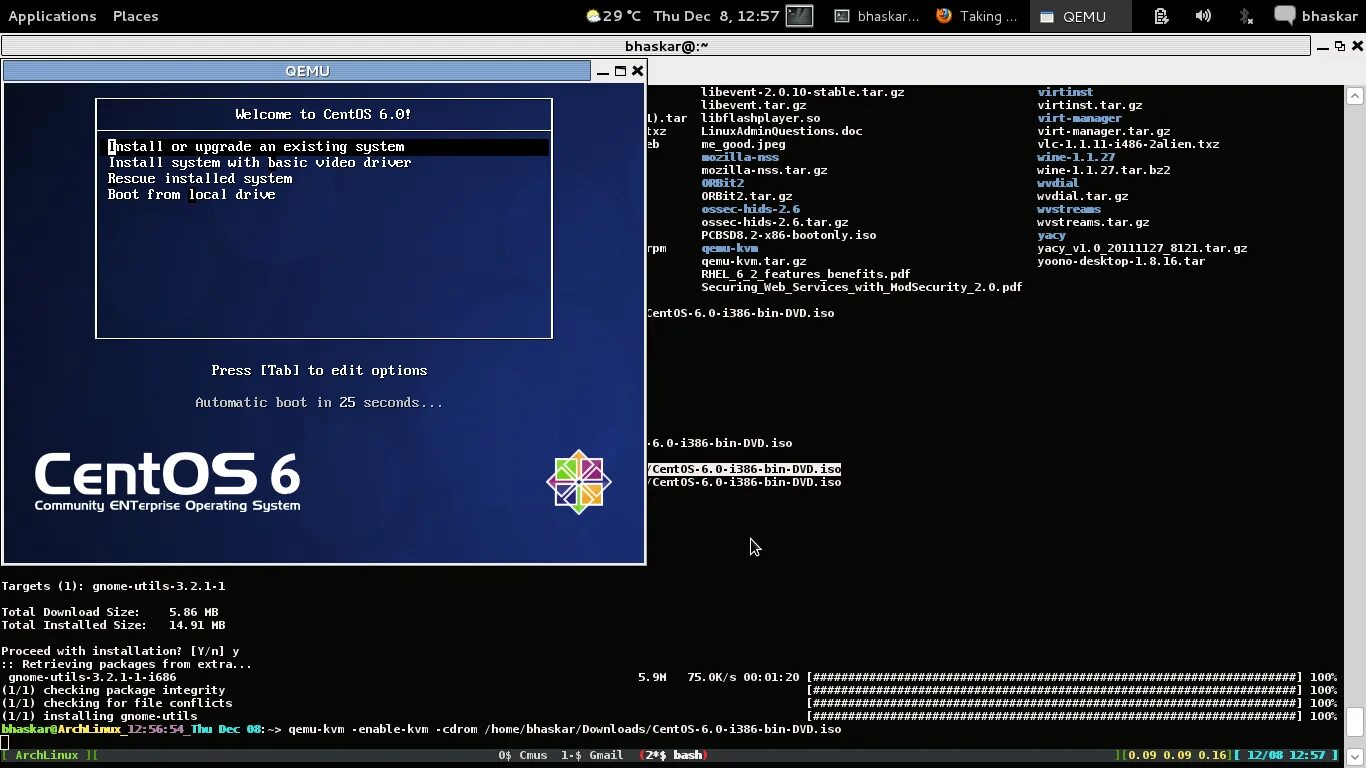Open the chat status bubble icon
Screen dimensions: 1366x768
click(1285, 16)
